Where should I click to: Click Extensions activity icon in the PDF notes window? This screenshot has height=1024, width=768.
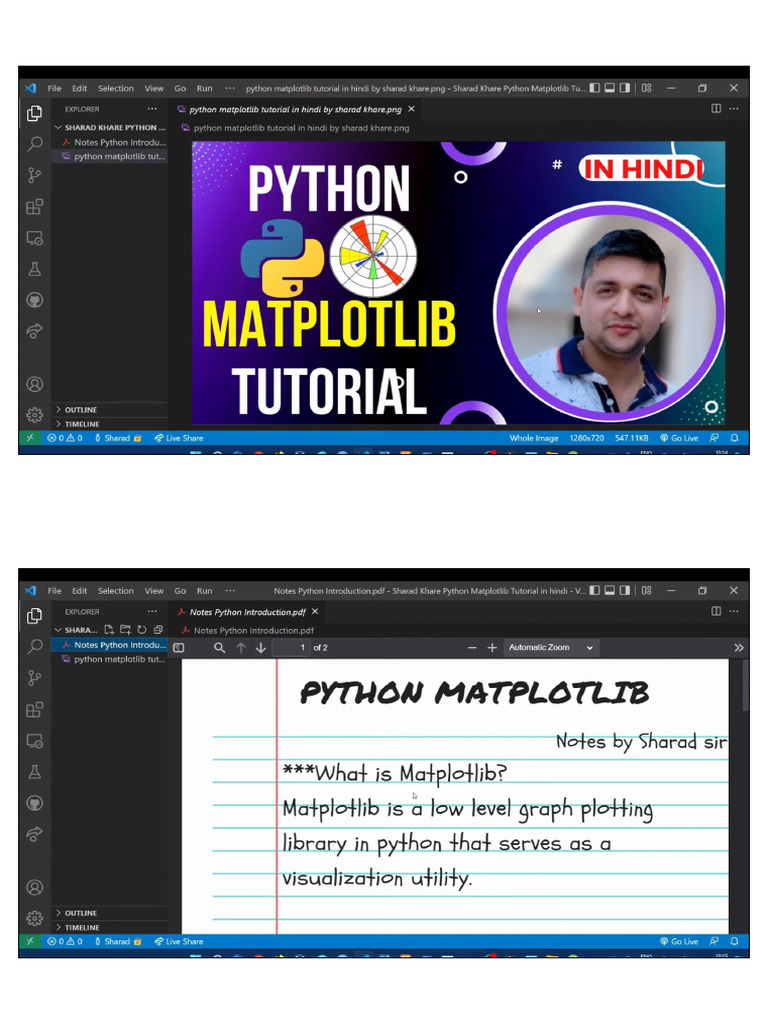35,710
